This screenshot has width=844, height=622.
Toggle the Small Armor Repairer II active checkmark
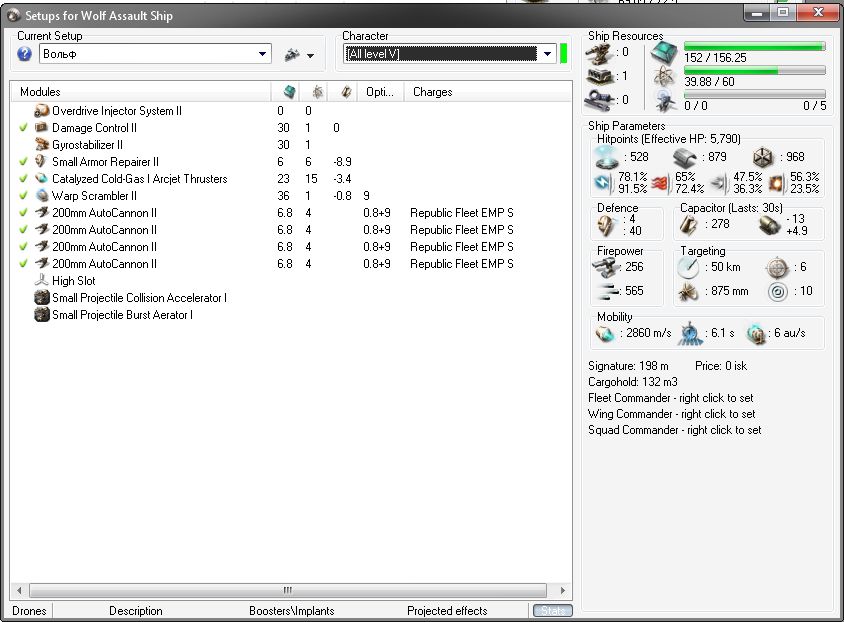point(23,161)
